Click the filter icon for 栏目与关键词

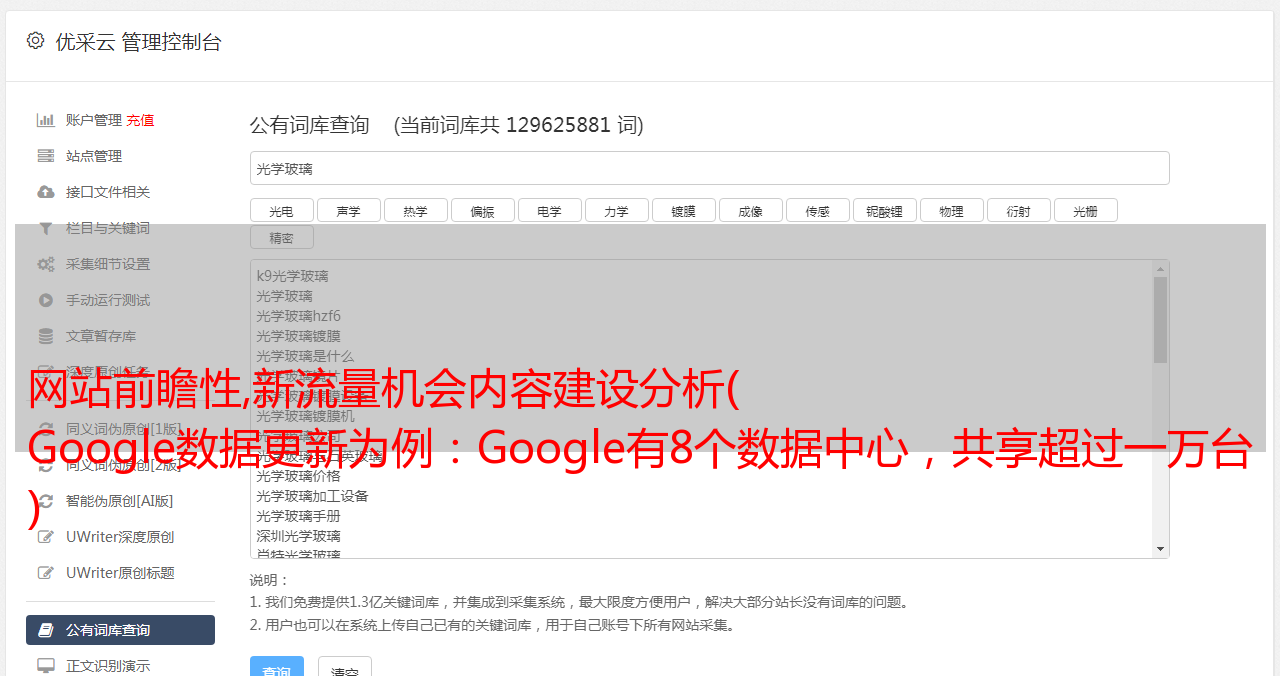46,228
